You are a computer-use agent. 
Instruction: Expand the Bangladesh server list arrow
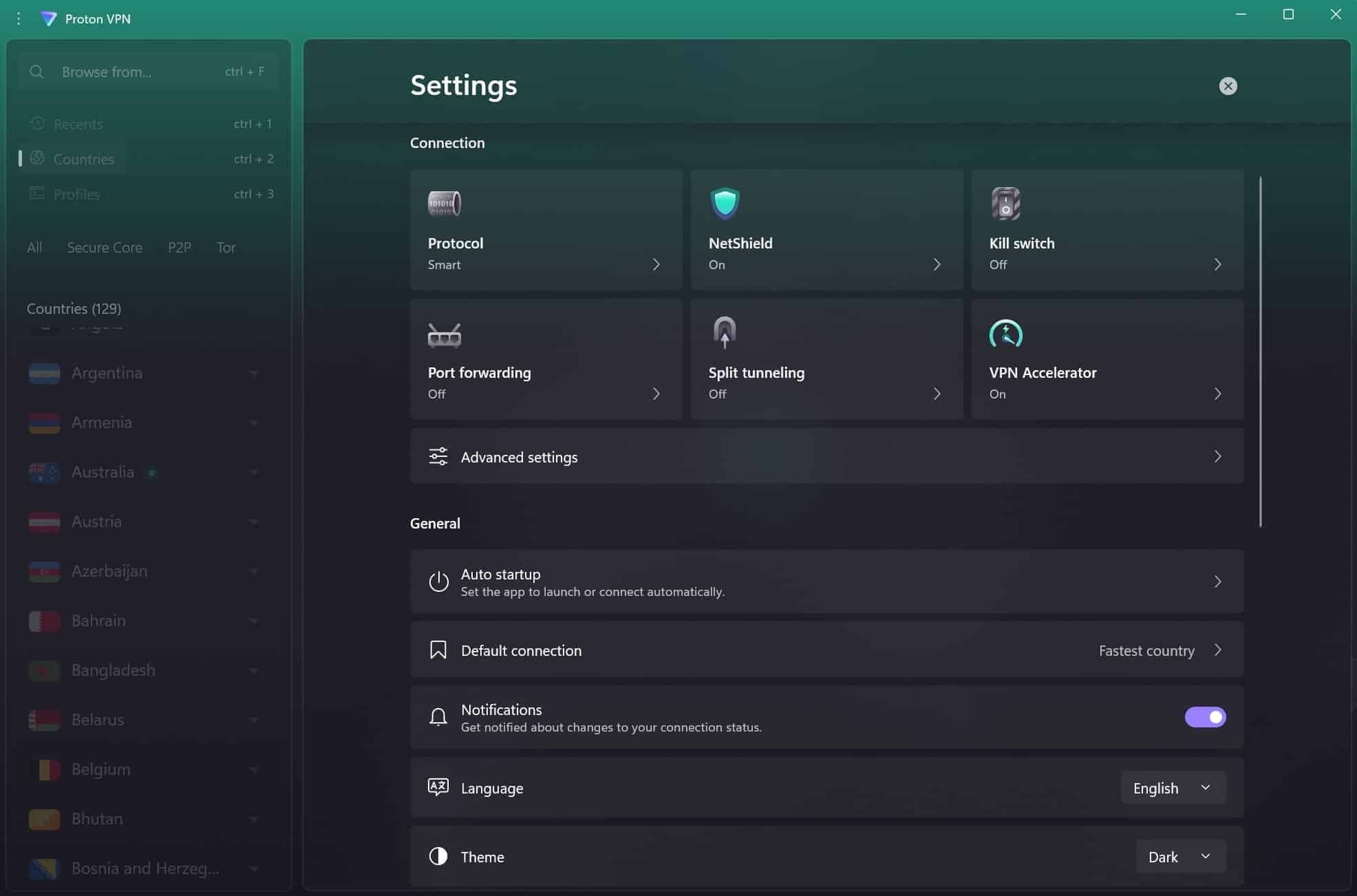[253, 671]
